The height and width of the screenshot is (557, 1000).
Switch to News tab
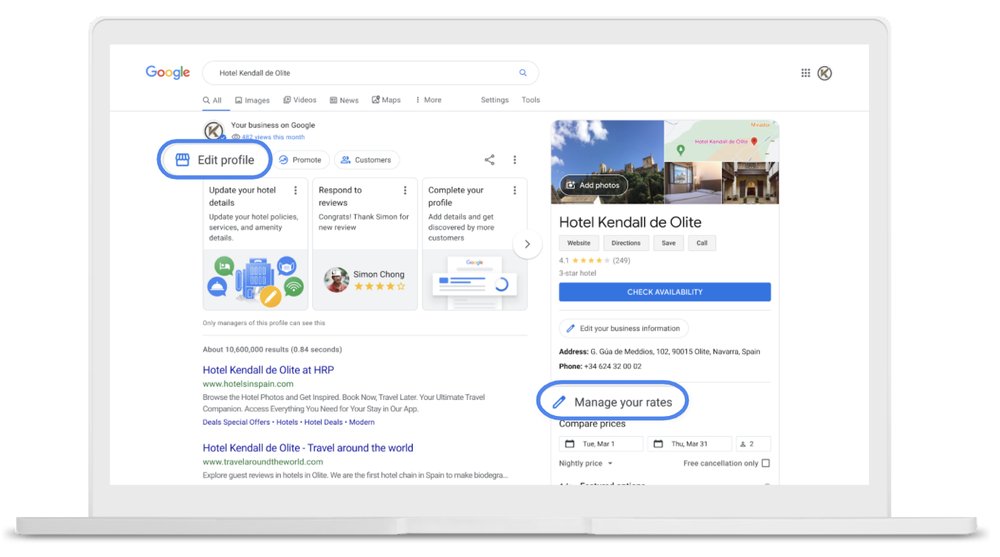pos(344,100)
